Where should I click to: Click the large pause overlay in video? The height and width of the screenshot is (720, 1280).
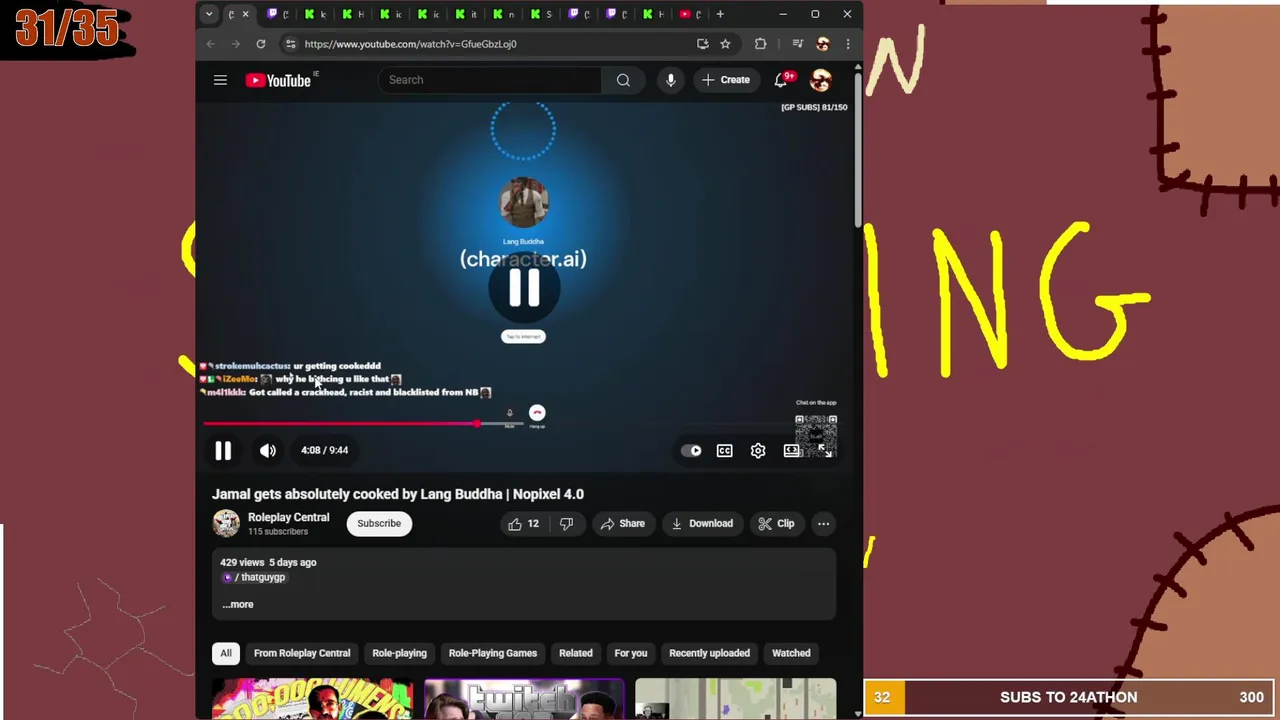click(523, 288)
